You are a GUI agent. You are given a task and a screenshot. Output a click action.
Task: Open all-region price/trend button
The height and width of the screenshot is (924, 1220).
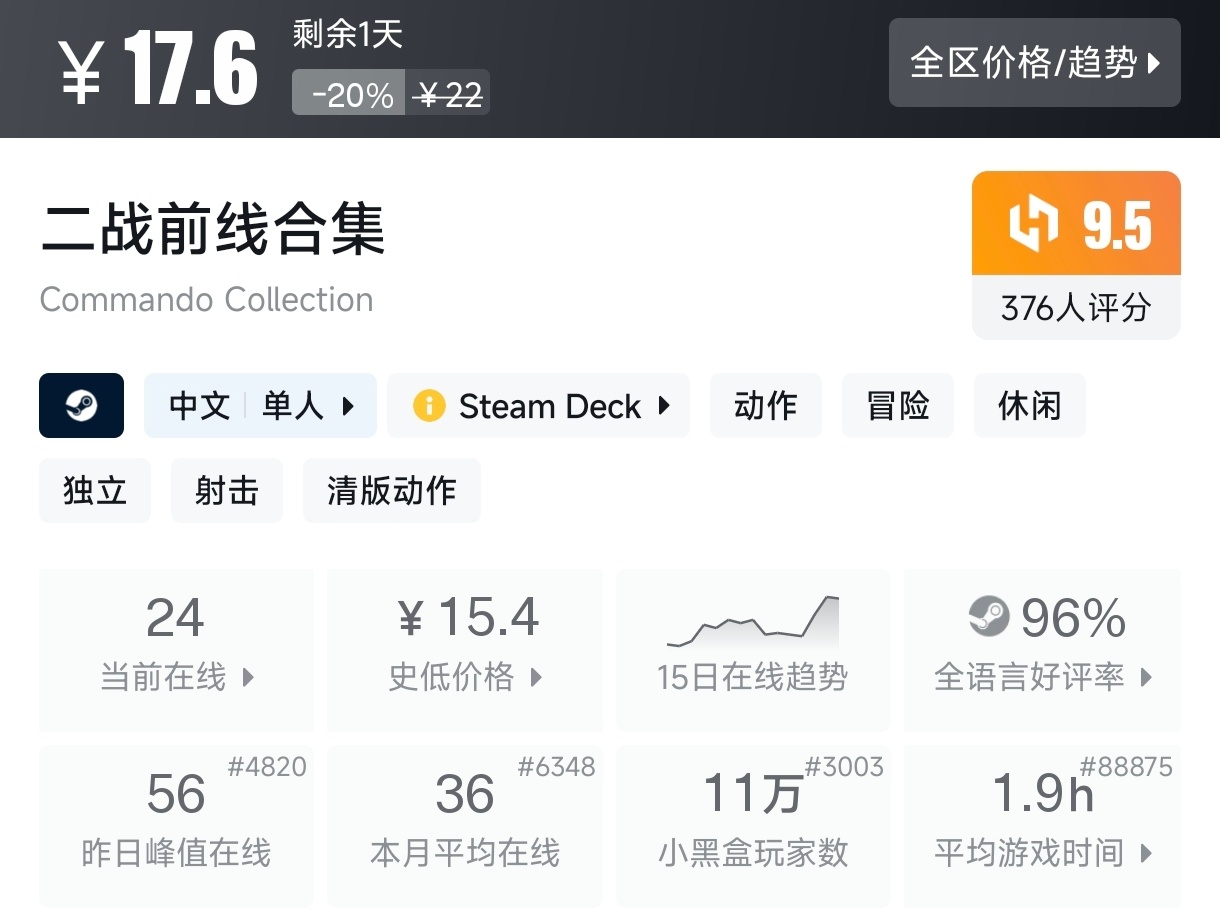pos(1034,63)
